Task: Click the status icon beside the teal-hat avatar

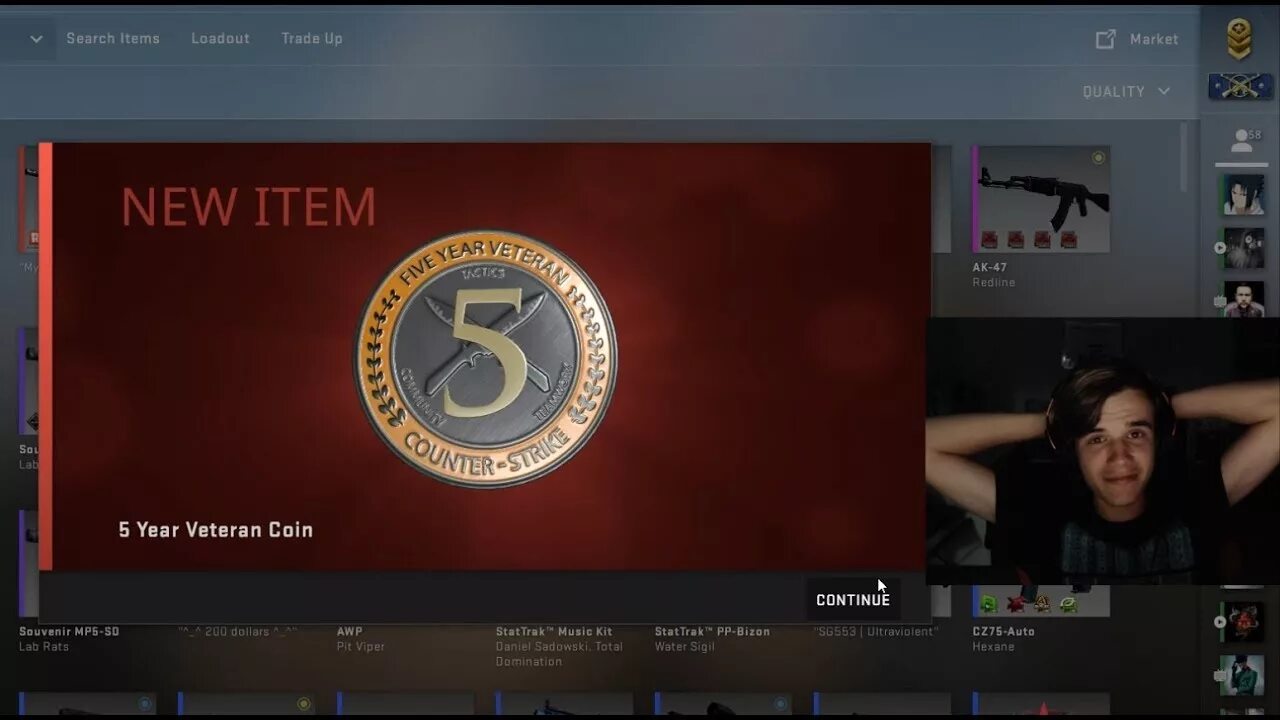Action: (1219, 676)
